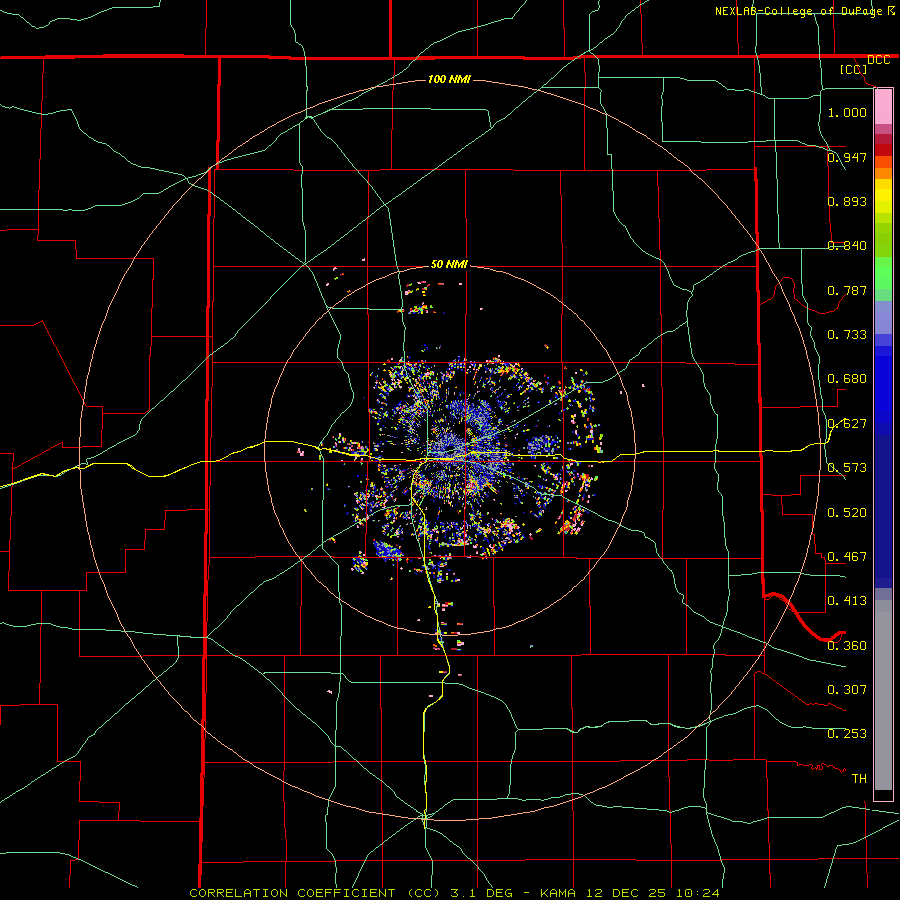The height and width of the screenshot is (900, 900).
Task: Click the 0.627 color scale value
Action: [847, 423]
